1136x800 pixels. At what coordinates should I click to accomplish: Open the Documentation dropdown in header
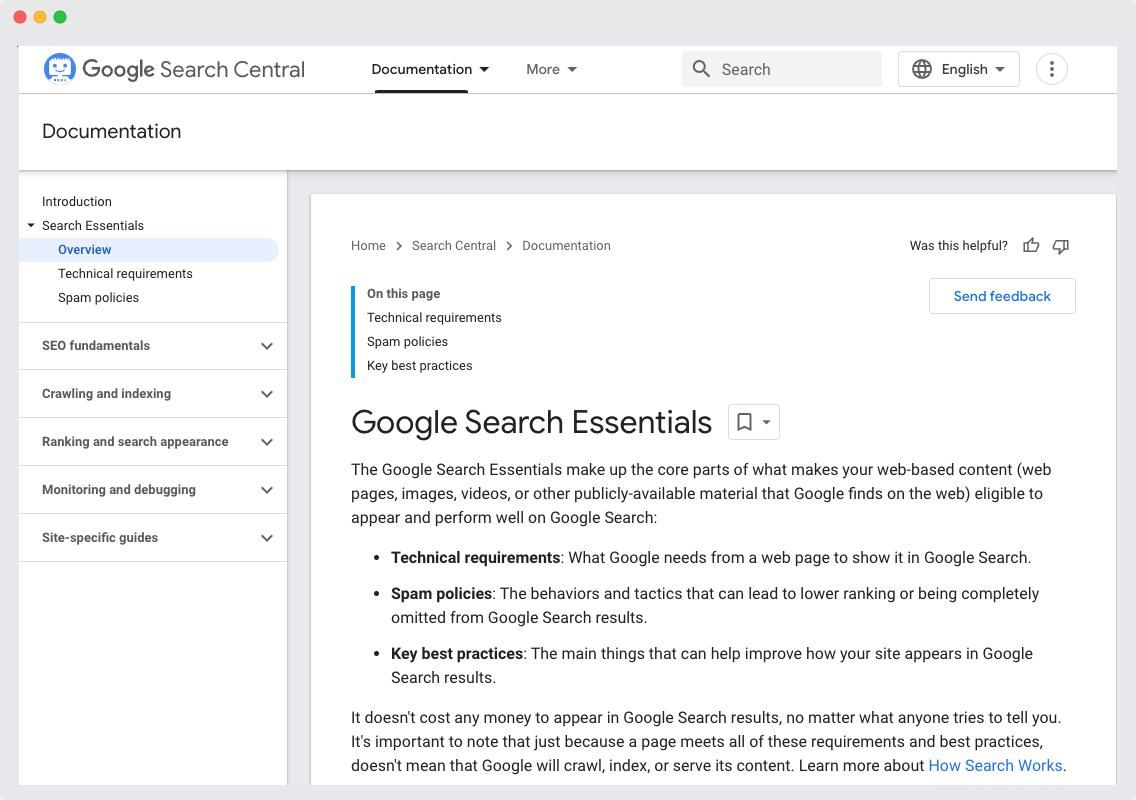pos(430,69)
